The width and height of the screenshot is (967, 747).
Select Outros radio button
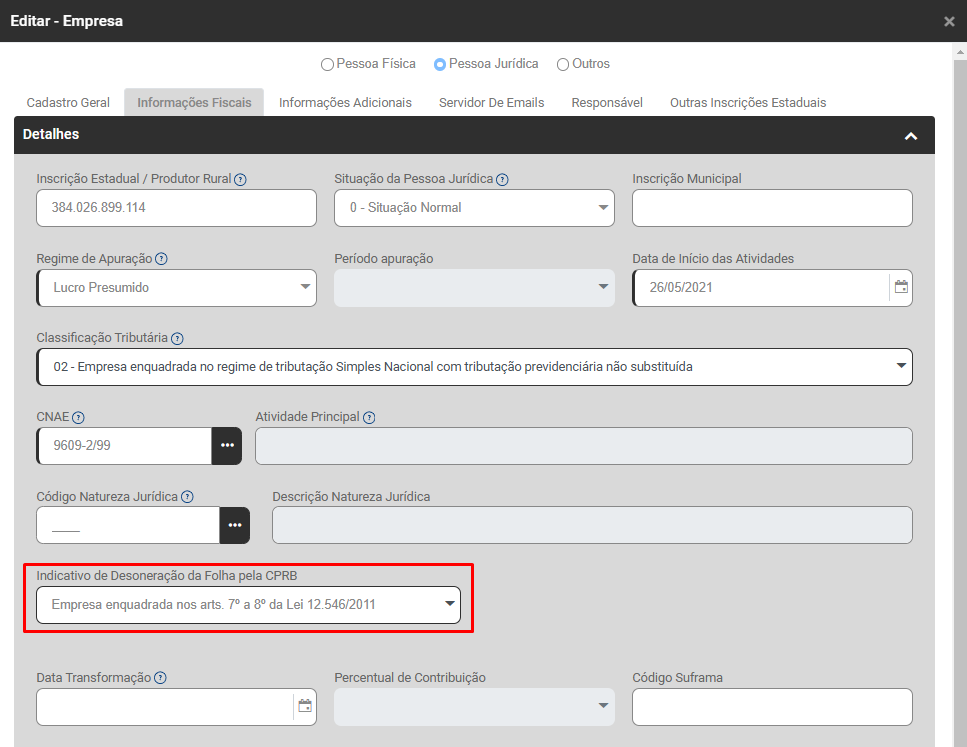click(x=563, y=64)
